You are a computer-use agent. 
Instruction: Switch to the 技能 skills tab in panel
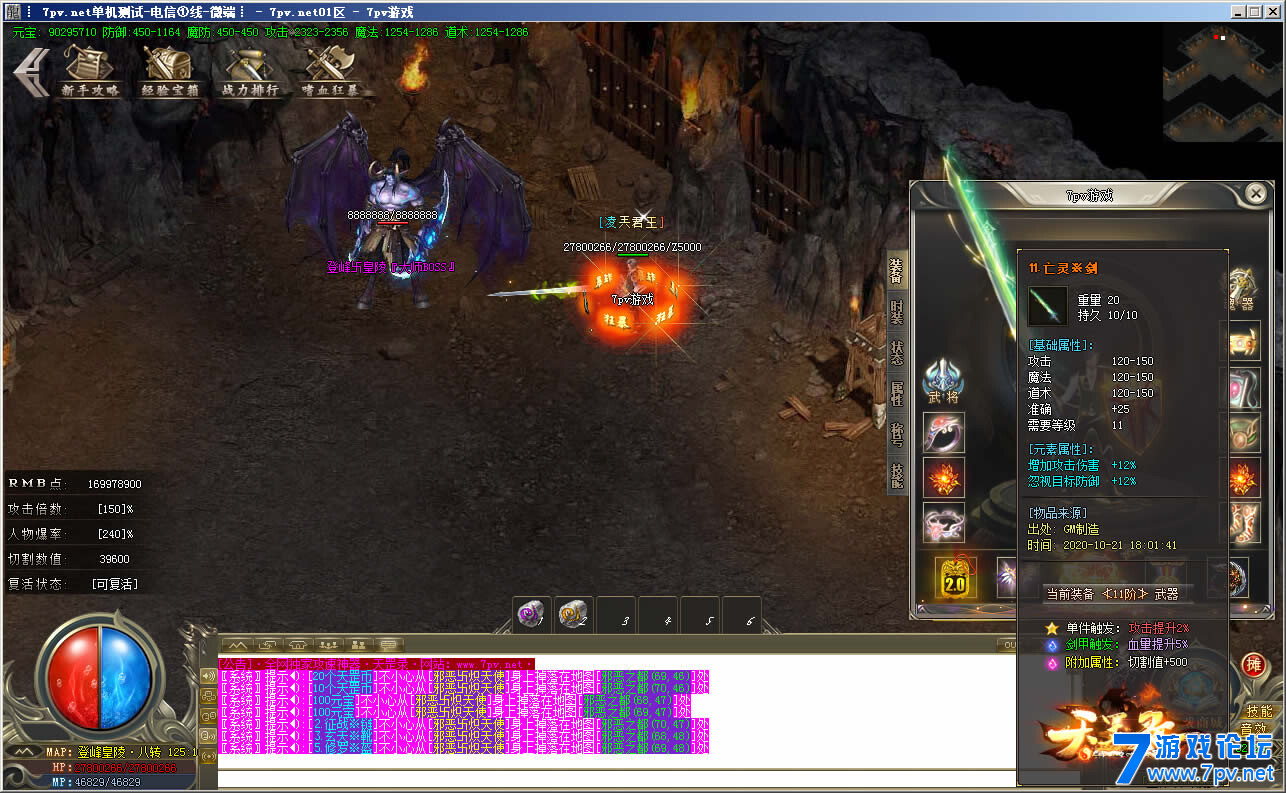(x=897, y=474)
